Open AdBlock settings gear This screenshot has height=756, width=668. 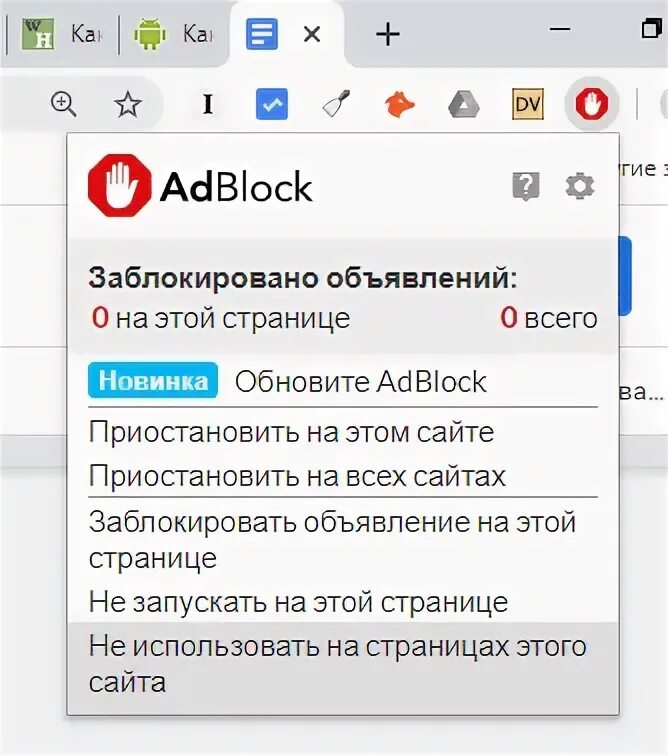[580, 186]
